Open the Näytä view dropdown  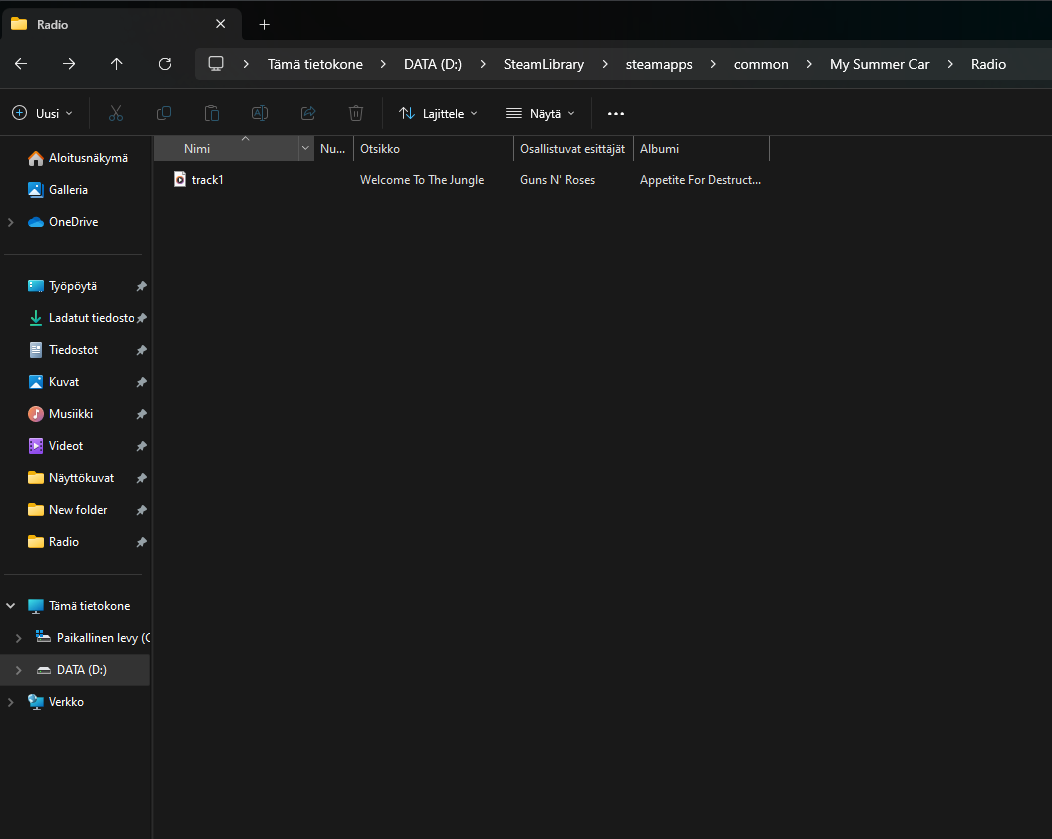tap(541, 113)
